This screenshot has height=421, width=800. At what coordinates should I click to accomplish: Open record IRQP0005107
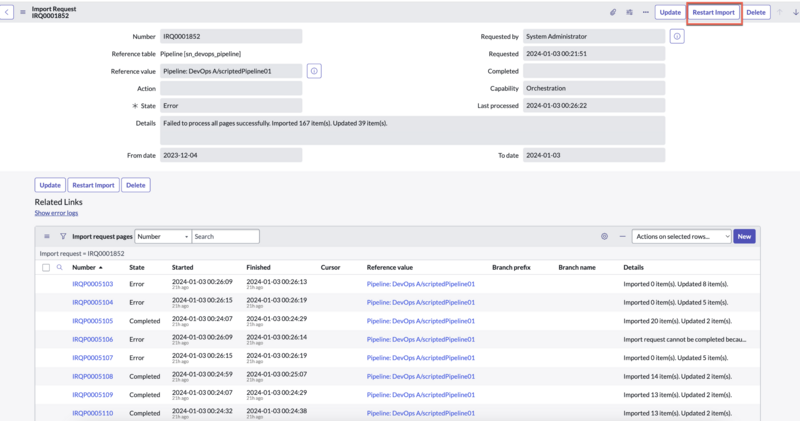(x=92, y=358)
